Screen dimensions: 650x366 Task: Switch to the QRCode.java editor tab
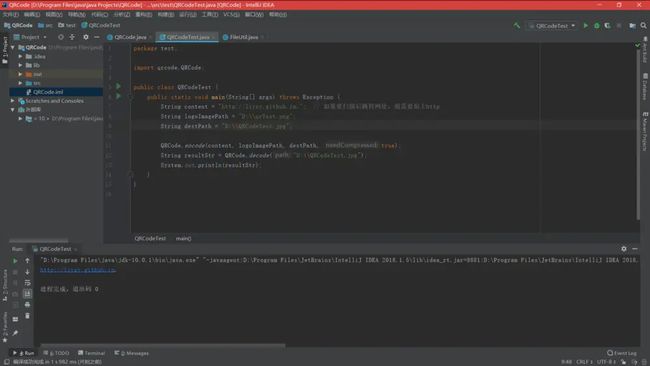click(129, 37)
